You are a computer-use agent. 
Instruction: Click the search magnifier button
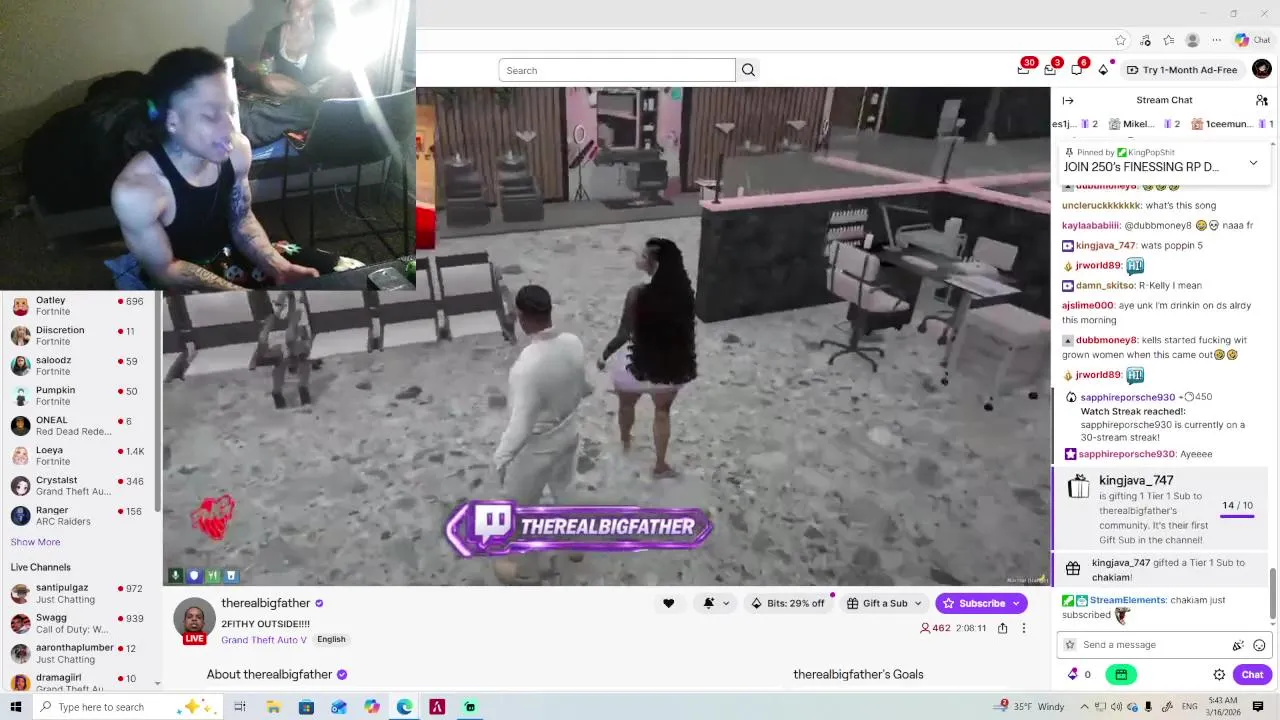pyautogui.click(x=748, y=70)
